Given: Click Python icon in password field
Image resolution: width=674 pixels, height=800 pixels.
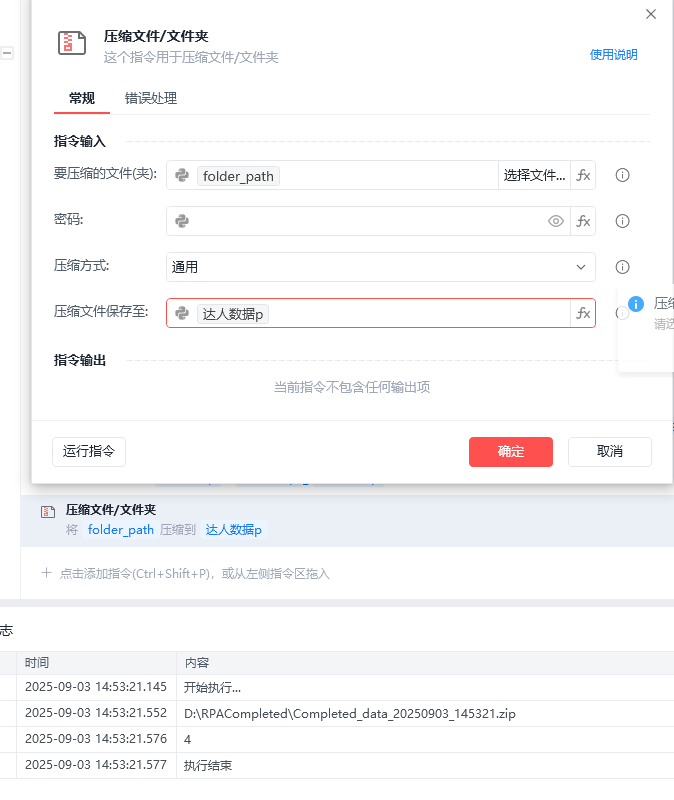Looking at the screenshot, I should coord(182,221).
